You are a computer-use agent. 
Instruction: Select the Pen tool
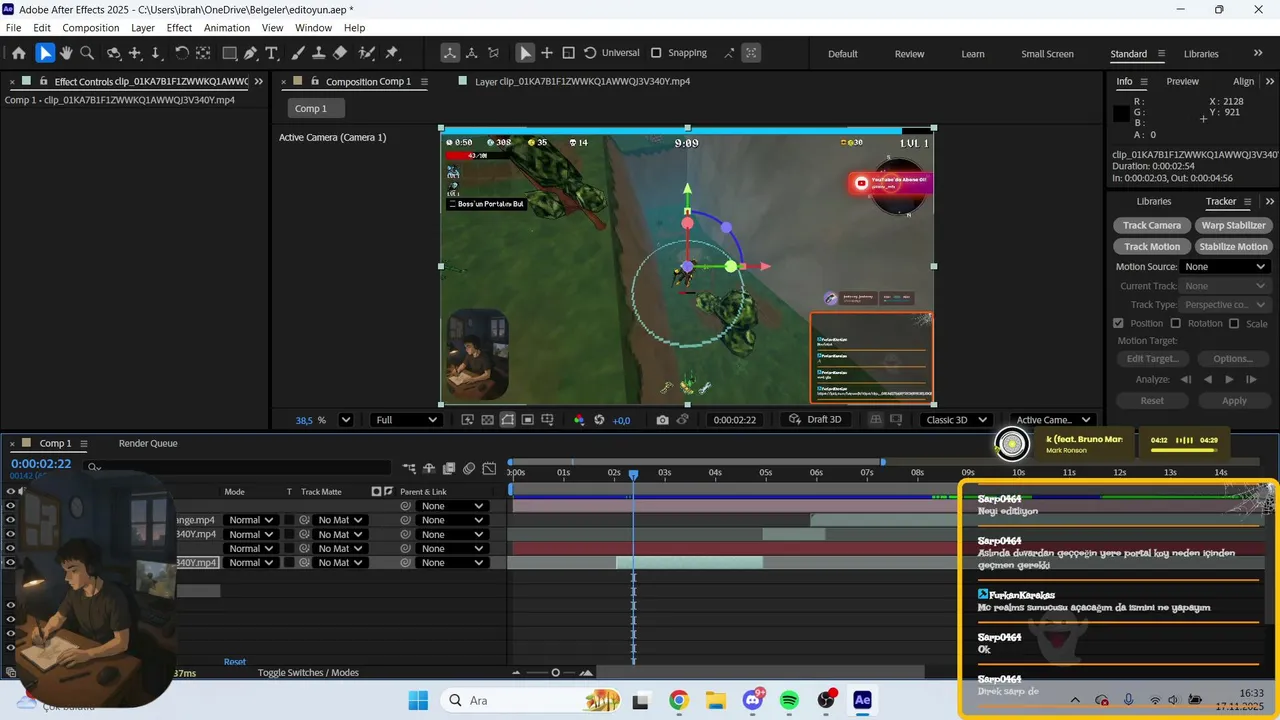point(250,53)
